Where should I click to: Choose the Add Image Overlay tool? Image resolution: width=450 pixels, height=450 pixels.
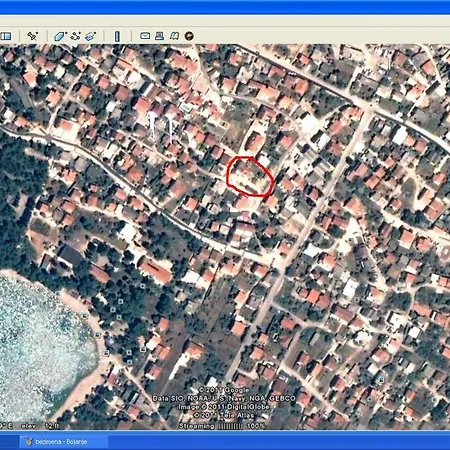[91, 36]
